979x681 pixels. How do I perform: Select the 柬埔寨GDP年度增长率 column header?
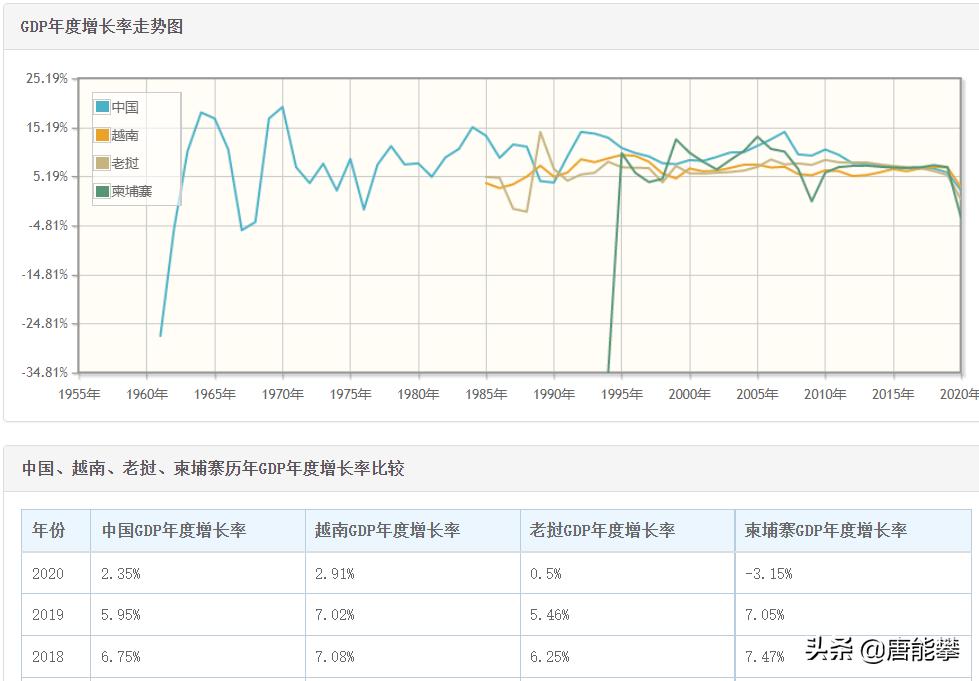[x=826, y=531]
